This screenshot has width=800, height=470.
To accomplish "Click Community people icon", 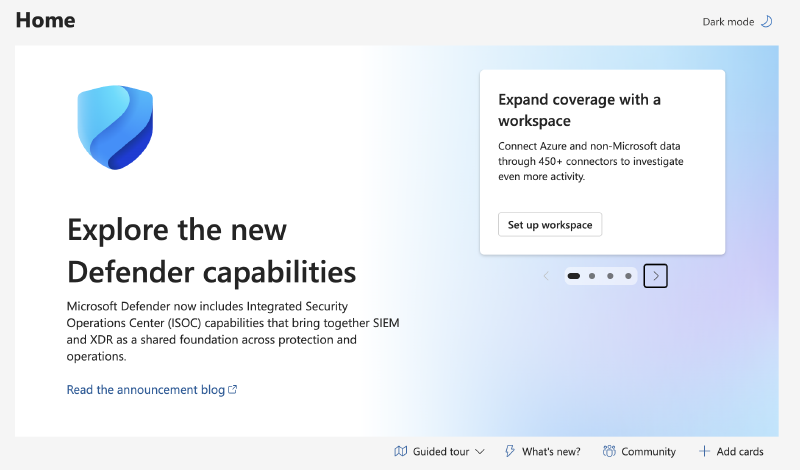I will click(609, 451).
